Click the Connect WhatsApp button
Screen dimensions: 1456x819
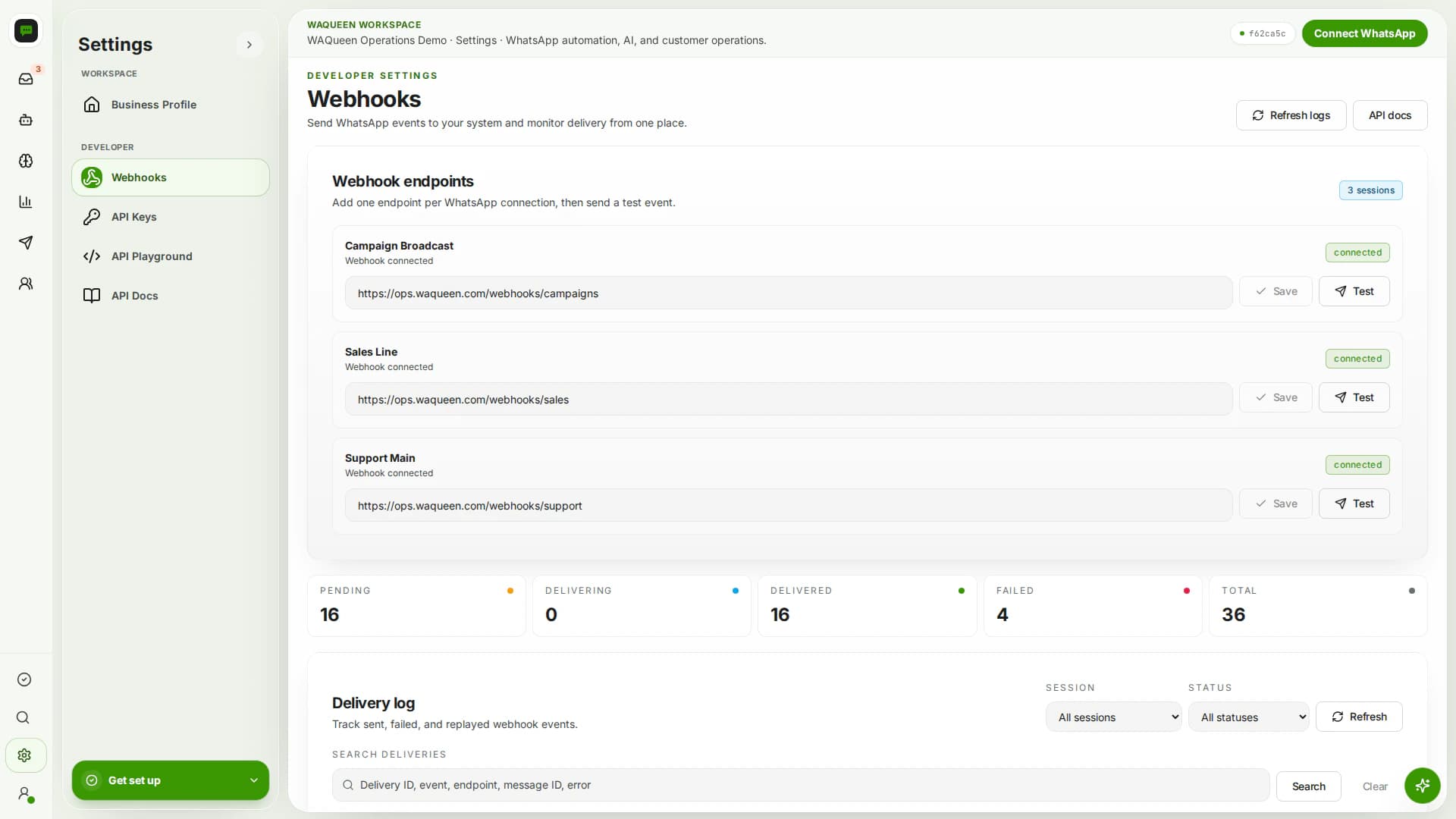[x=1364, y=33]
